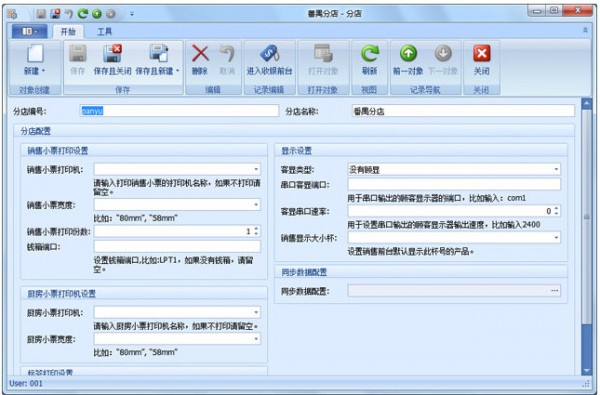Screen dimensions: 600x395
Task: Open the 销售小票宽度 dropdown
Action: click(256, 205)
